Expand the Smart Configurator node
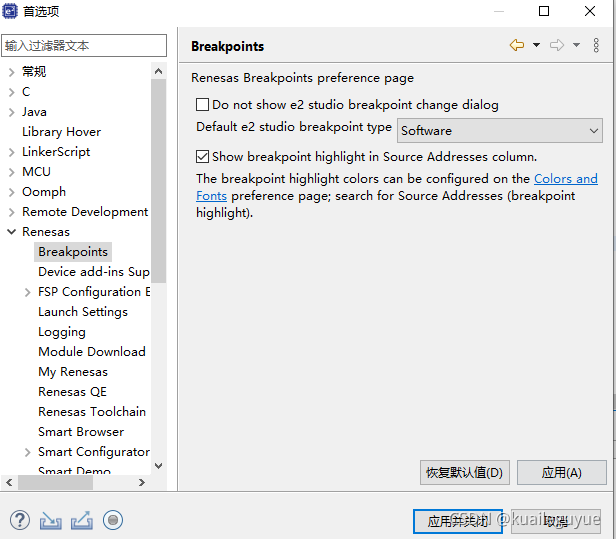This screenshot has width=616, height=539. pos(27,452)
